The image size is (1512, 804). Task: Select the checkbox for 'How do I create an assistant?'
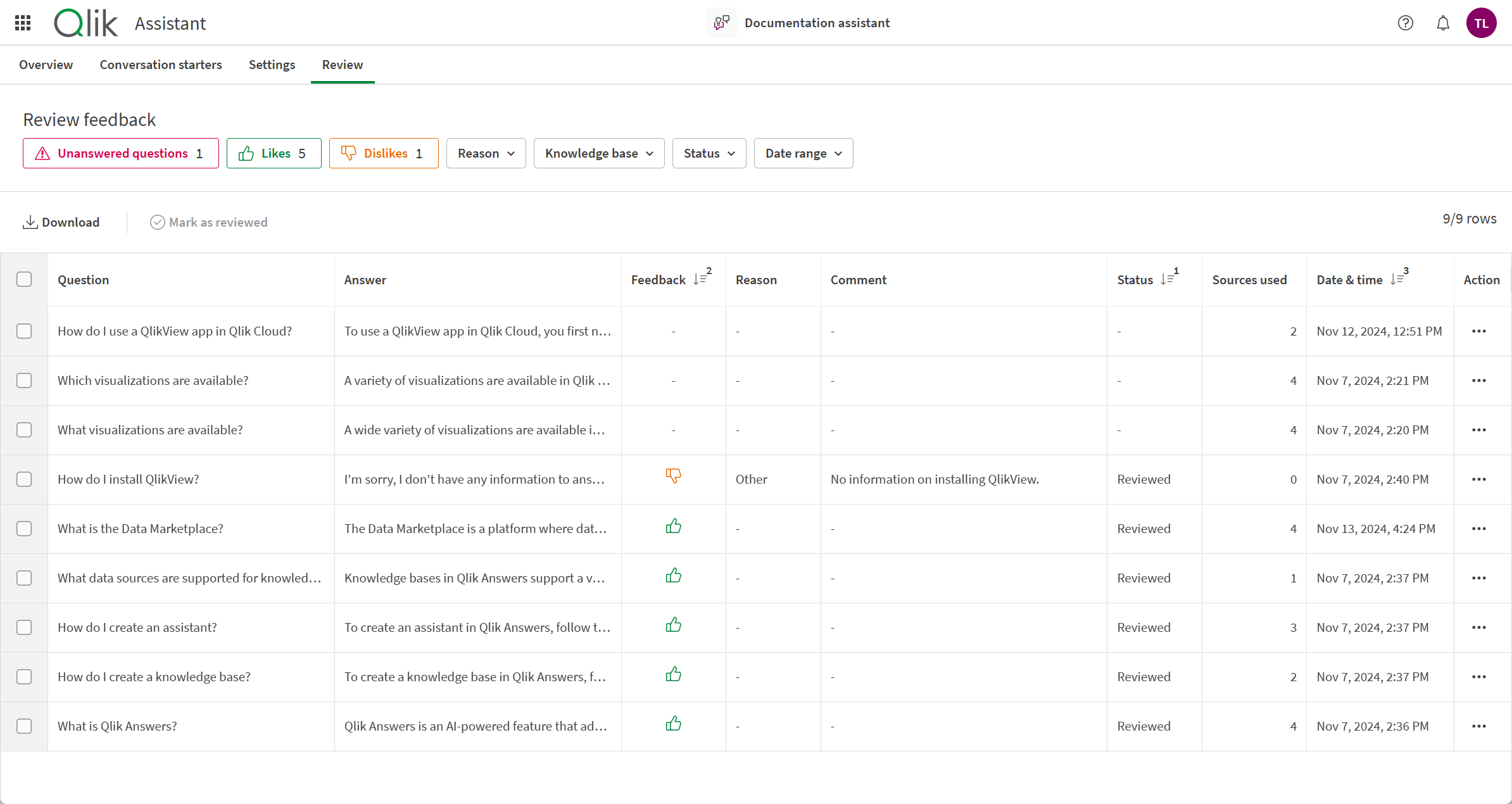(25, 627)
